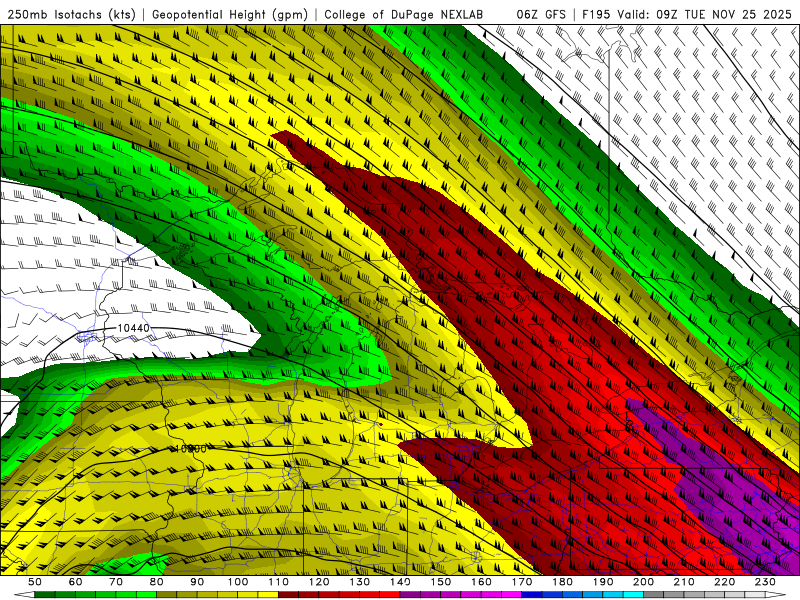Select the cyan swatch just before 200
The width and height of the screenshot is (800, 600).
point(634,595)
